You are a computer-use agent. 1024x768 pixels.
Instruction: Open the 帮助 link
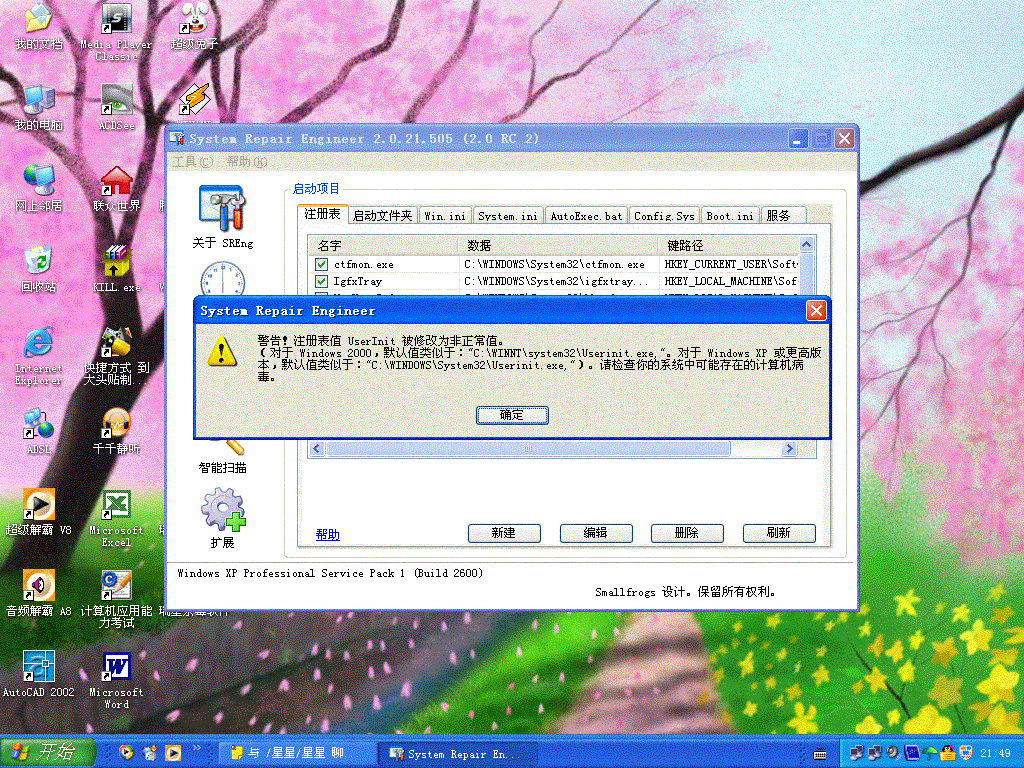coord(328,534)
